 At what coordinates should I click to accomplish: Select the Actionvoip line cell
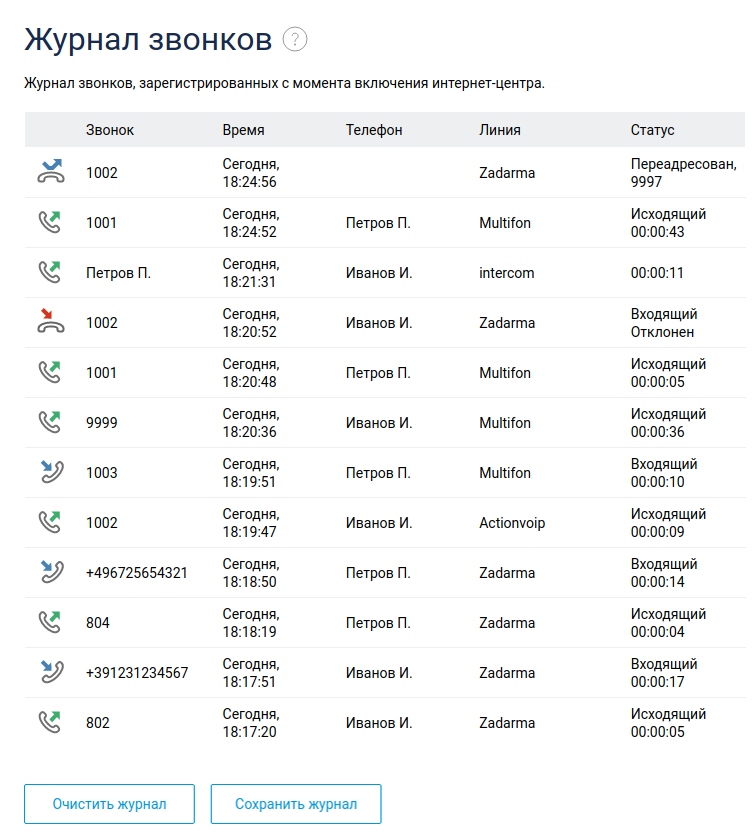512,523
